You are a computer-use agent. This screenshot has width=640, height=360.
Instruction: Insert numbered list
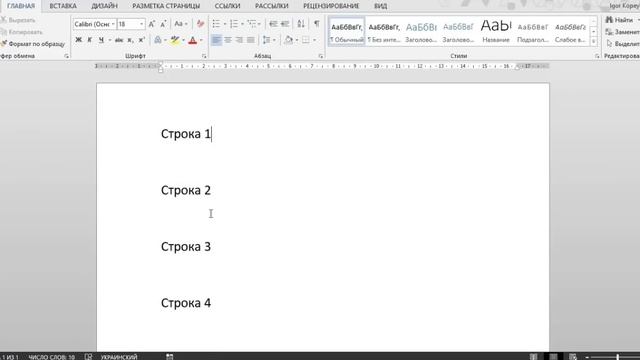click(x=234, y=24)
